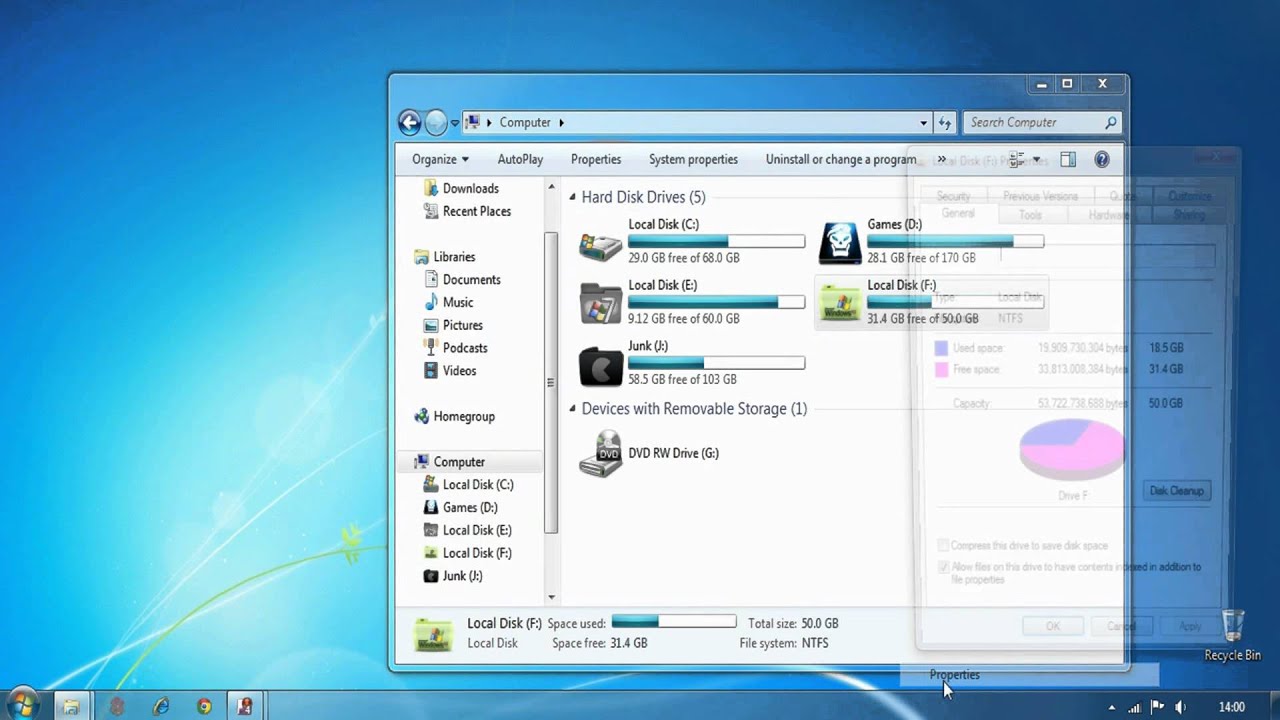The width and height of the screenshot is (1280, 720).
Task: Click the Windows Explorer taskbar icon
Action: pyautogui.click(x=71, y=706)
